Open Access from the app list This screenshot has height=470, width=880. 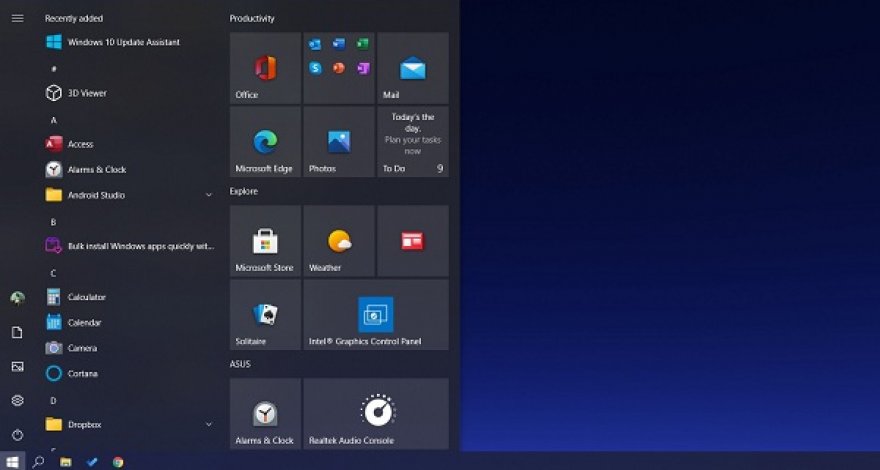click(130, 144)
